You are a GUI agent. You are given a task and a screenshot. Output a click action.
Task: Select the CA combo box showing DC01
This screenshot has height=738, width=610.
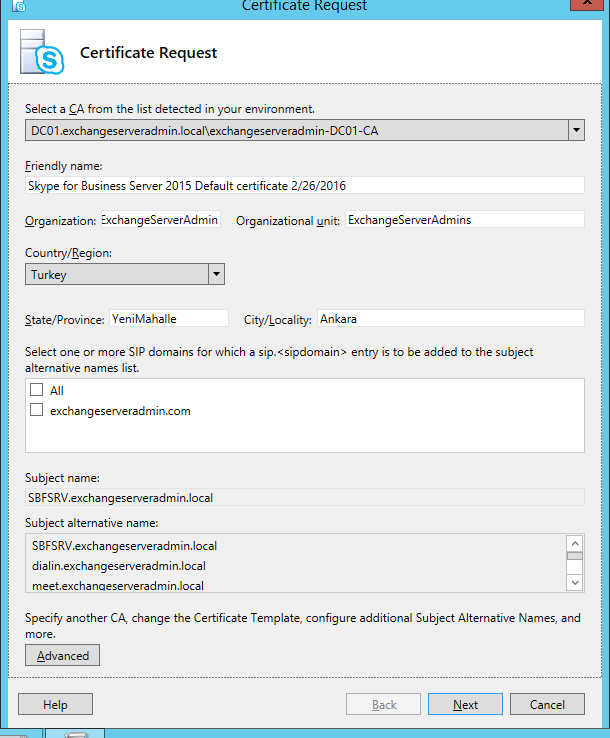[305, 130]
